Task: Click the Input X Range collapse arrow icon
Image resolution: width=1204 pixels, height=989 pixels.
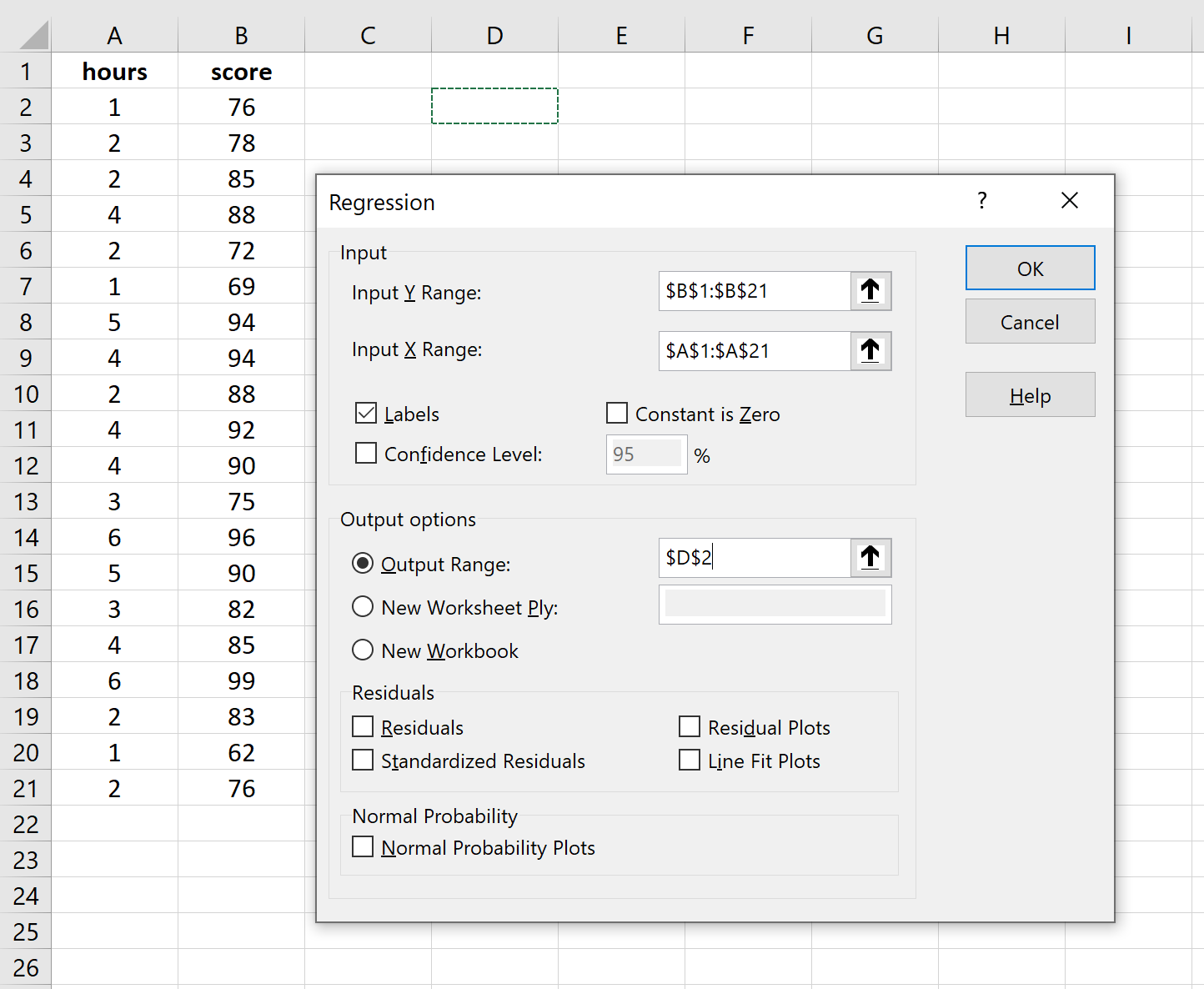Action: point(870,351)
